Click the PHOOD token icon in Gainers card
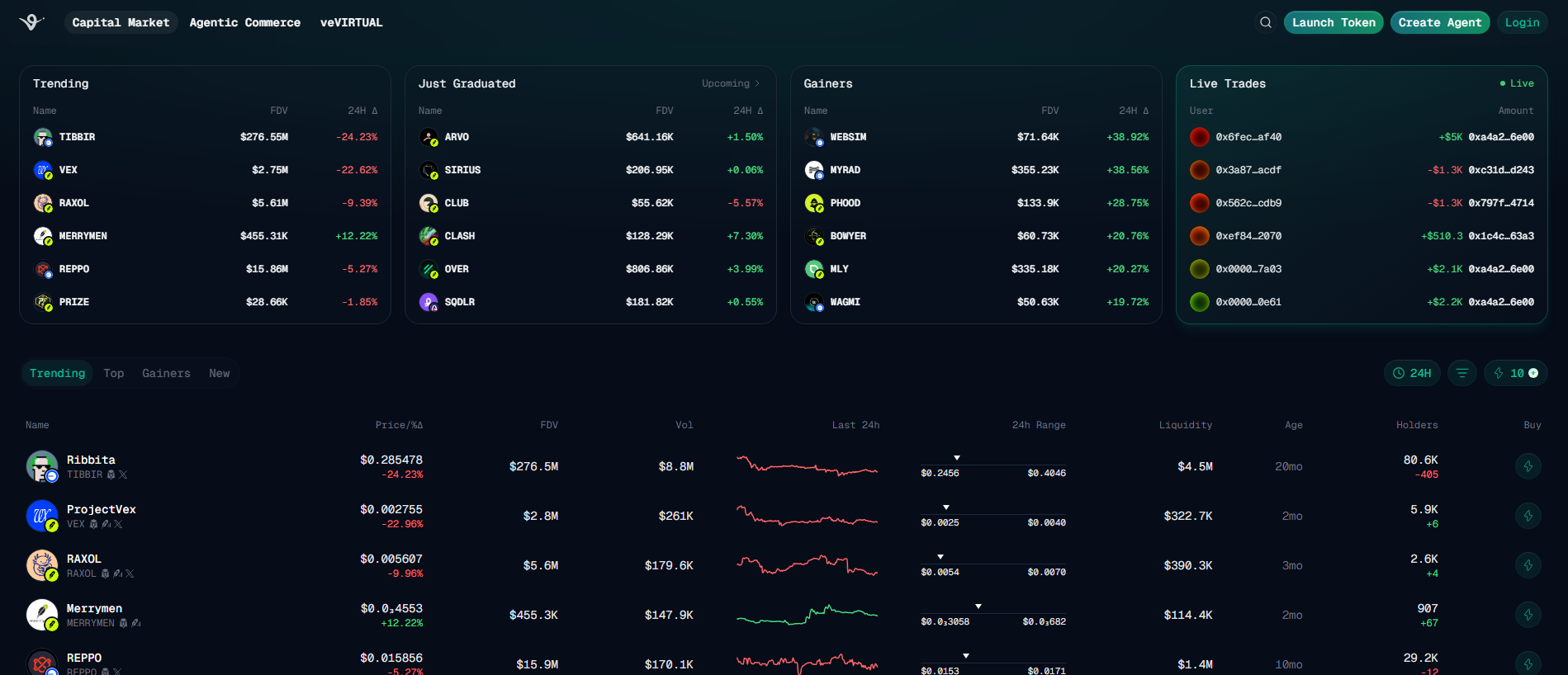This screenshot has width=1568, height=675. (x=814, y=203)
